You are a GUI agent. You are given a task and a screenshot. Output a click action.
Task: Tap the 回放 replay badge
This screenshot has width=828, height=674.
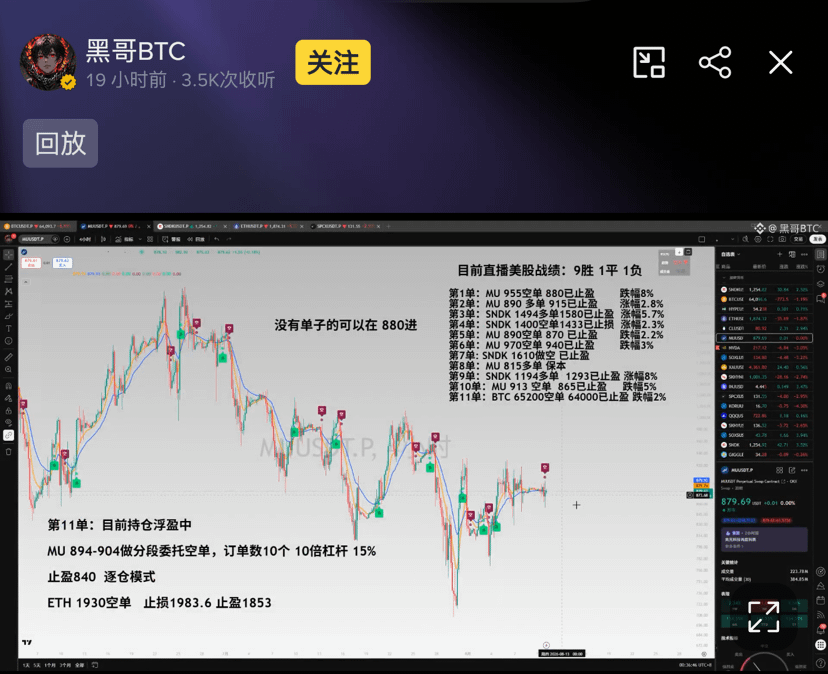coord(60,143)
